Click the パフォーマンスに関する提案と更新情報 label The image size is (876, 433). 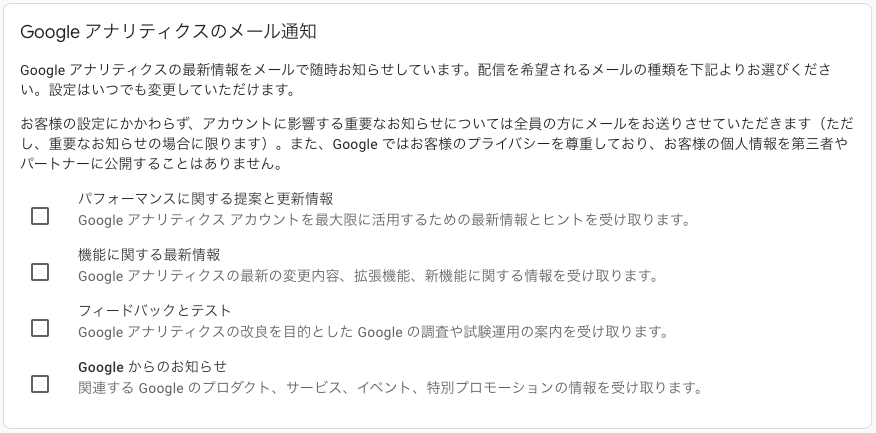click(x=205, y=198)
